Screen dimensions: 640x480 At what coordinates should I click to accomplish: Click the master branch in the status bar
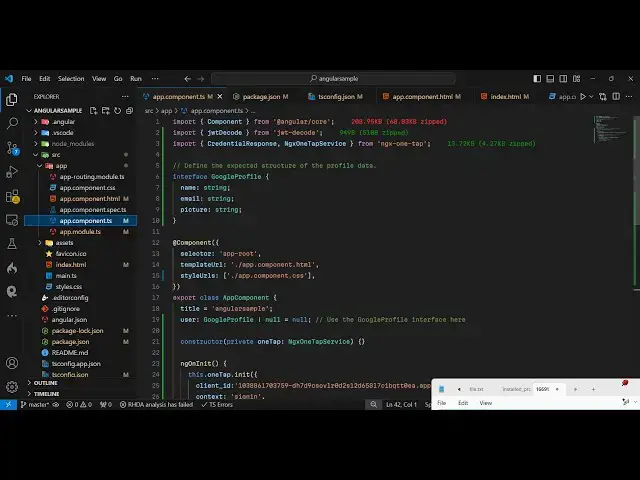pos(34,404)
